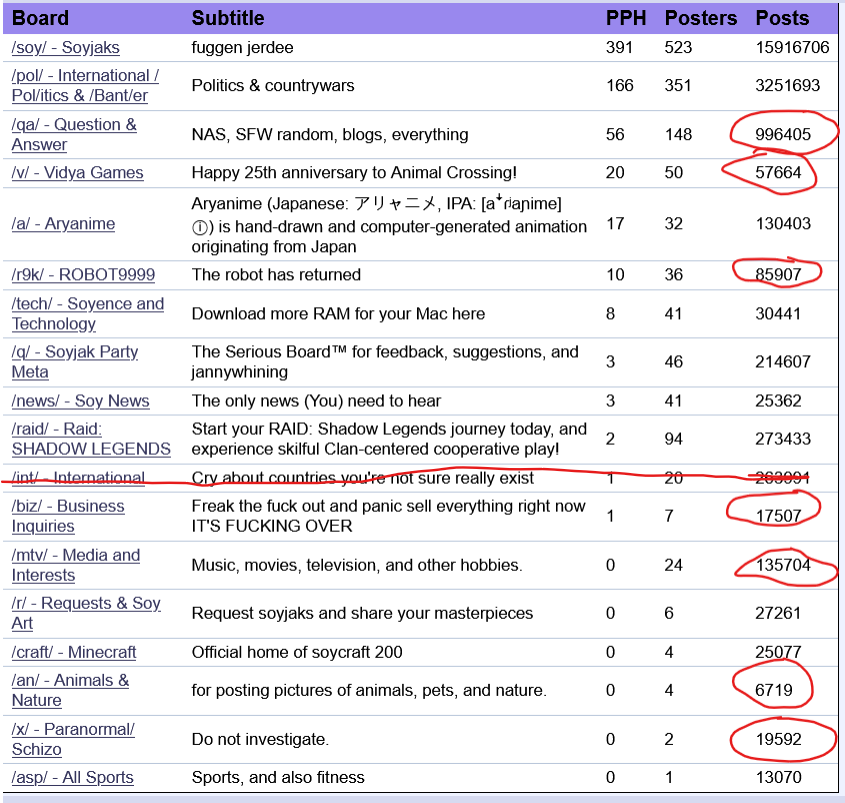Image resolution: width=845 pixels, height=803 pixels.
Task: Open the /a/ - Aryanime board link
Action: tap(63, 224)
